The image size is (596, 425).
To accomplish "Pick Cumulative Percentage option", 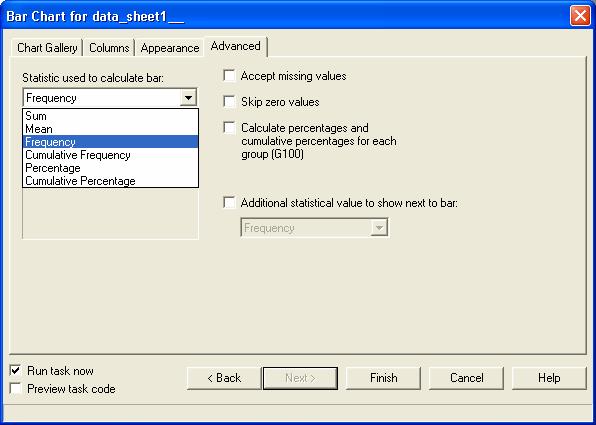I will pos(110,181).
